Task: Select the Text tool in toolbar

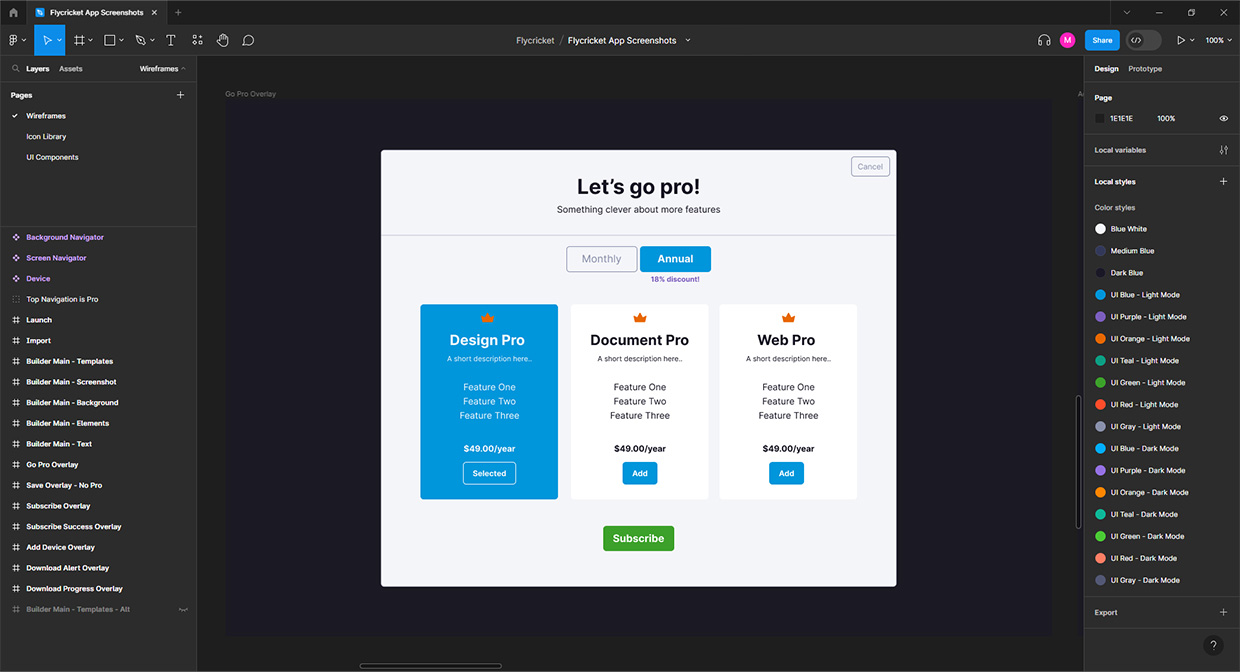Action: pos(171,40)
